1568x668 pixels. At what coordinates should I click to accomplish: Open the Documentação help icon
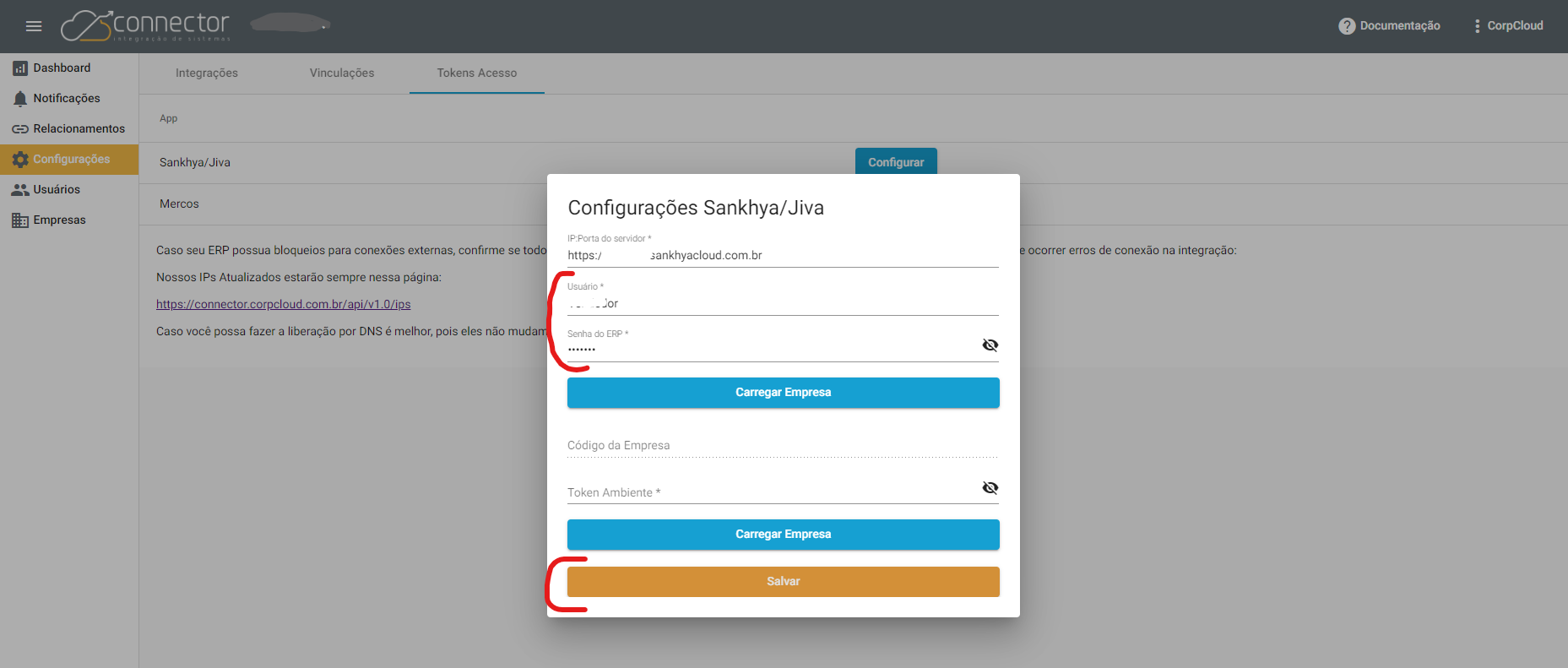1347,26
